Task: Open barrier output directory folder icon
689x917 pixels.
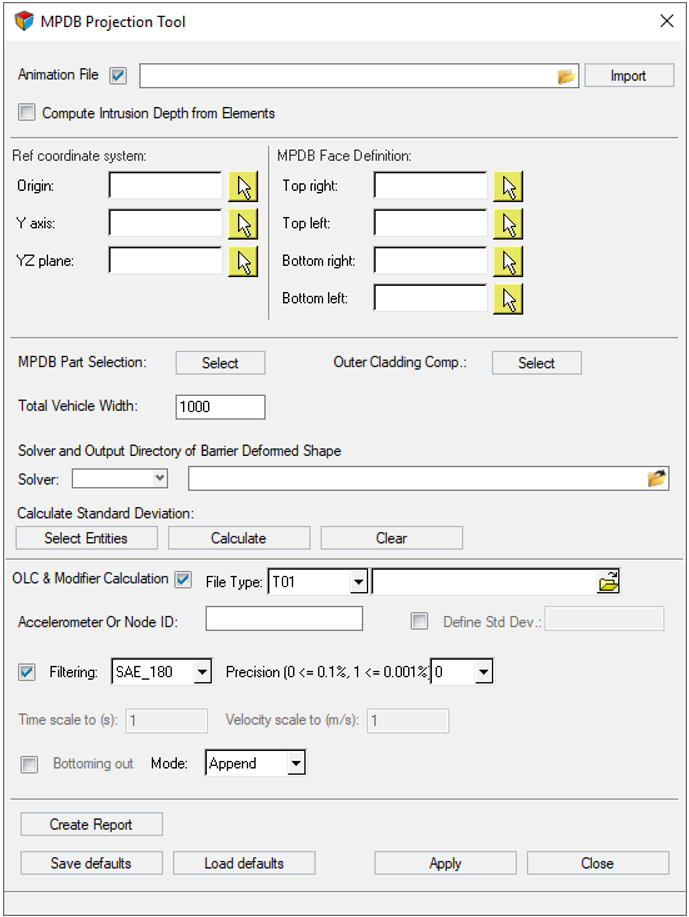Action: (657, 479)
